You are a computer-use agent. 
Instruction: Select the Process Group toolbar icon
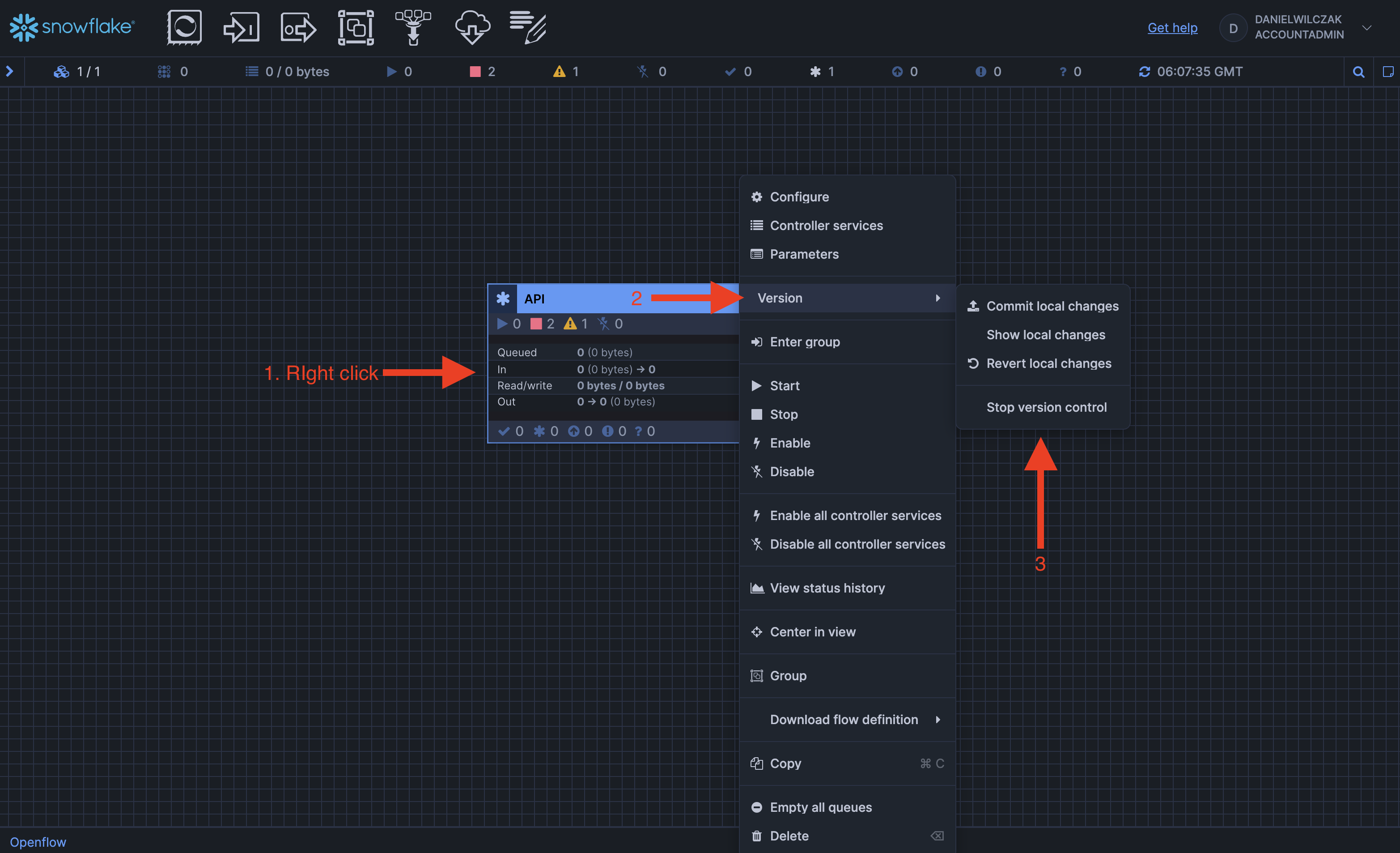coord(356,27)
